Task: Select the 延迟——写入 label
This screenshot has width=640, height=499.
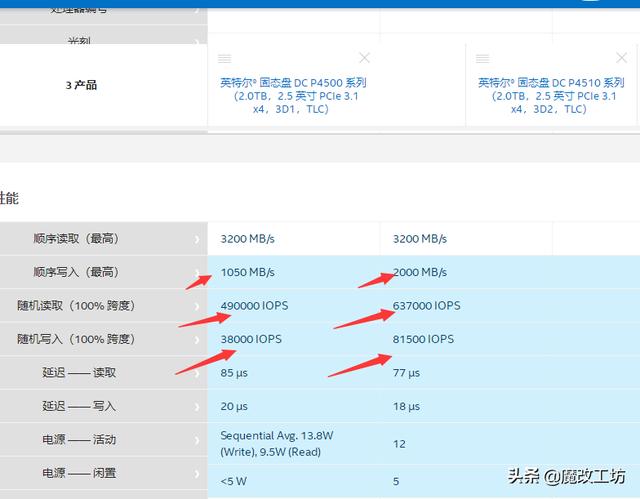Action: coord(79,406)
